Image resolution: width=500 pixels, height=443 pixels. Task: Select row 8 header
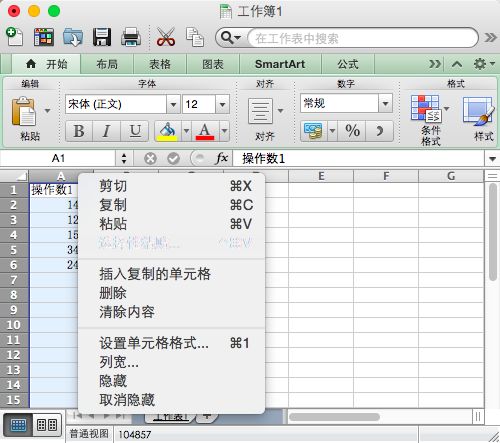pyautogui.click(x=14, y=295)
